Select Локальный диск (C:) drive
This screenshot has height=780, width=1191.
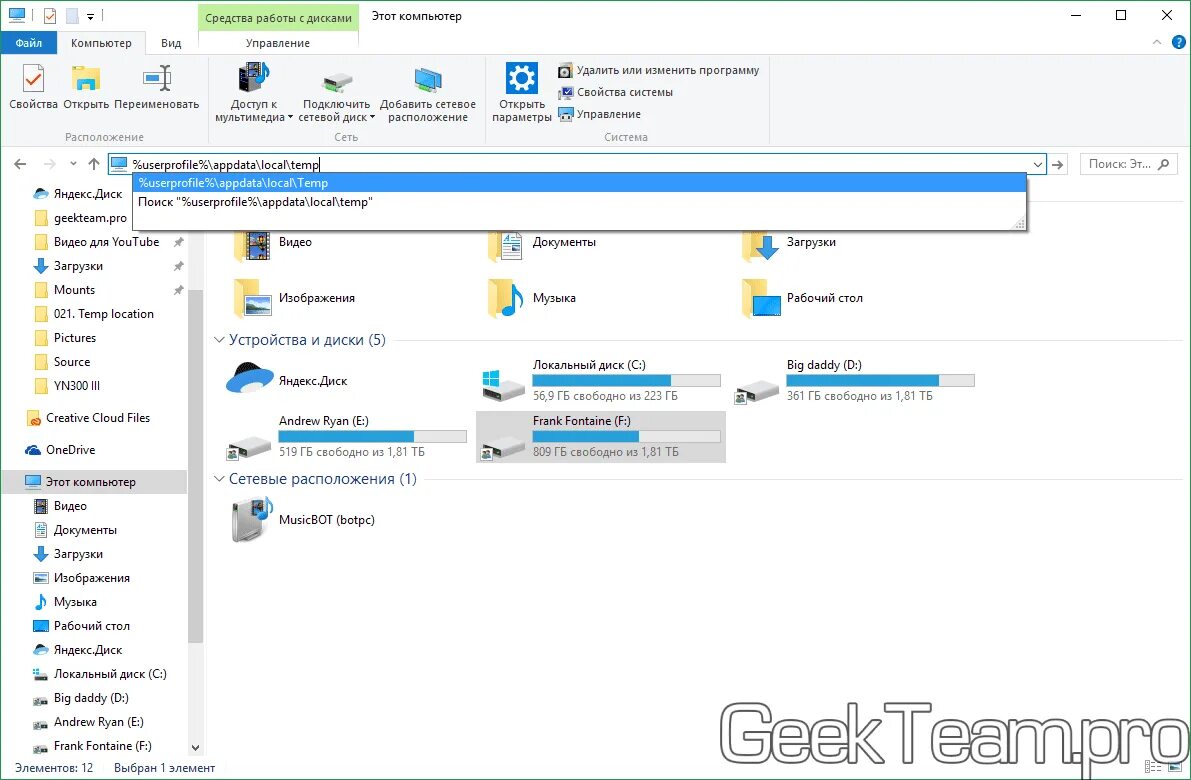point(601,381)
